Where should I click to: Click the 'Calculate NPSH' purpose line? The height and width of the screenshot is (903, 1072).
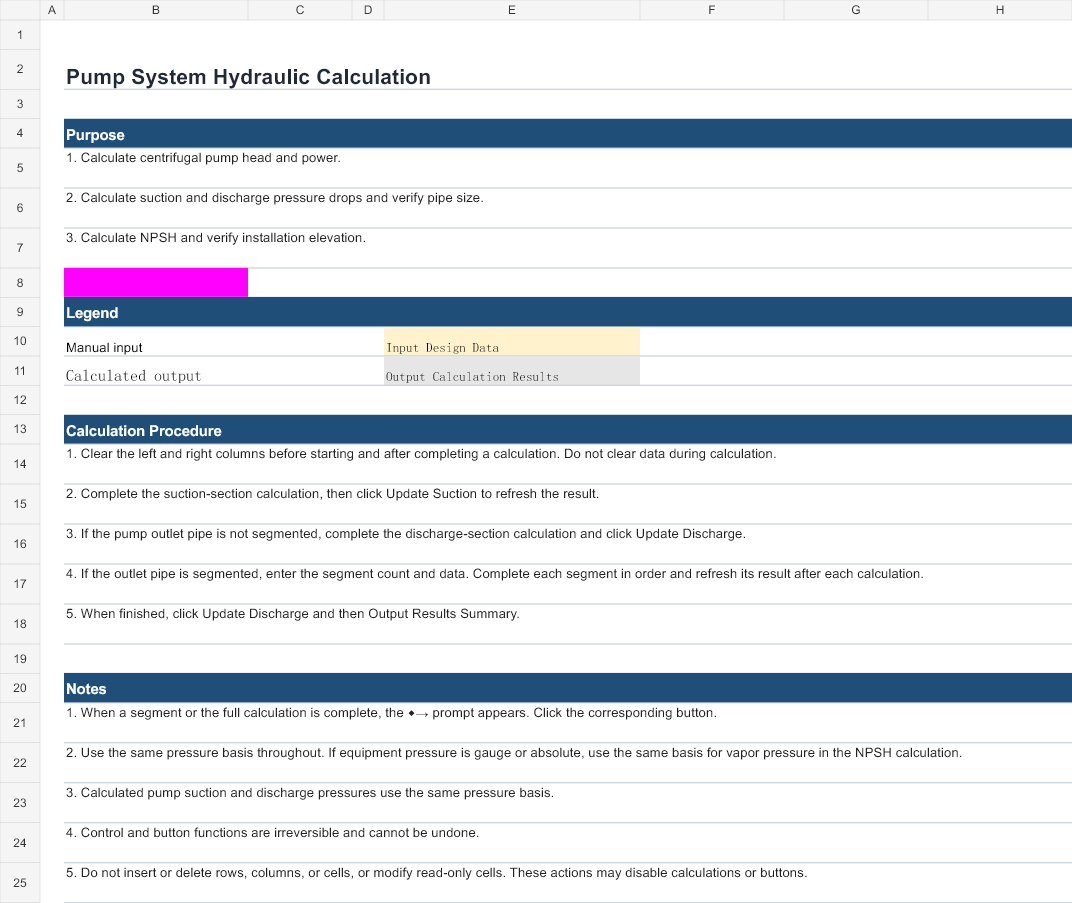coord(568,247)
